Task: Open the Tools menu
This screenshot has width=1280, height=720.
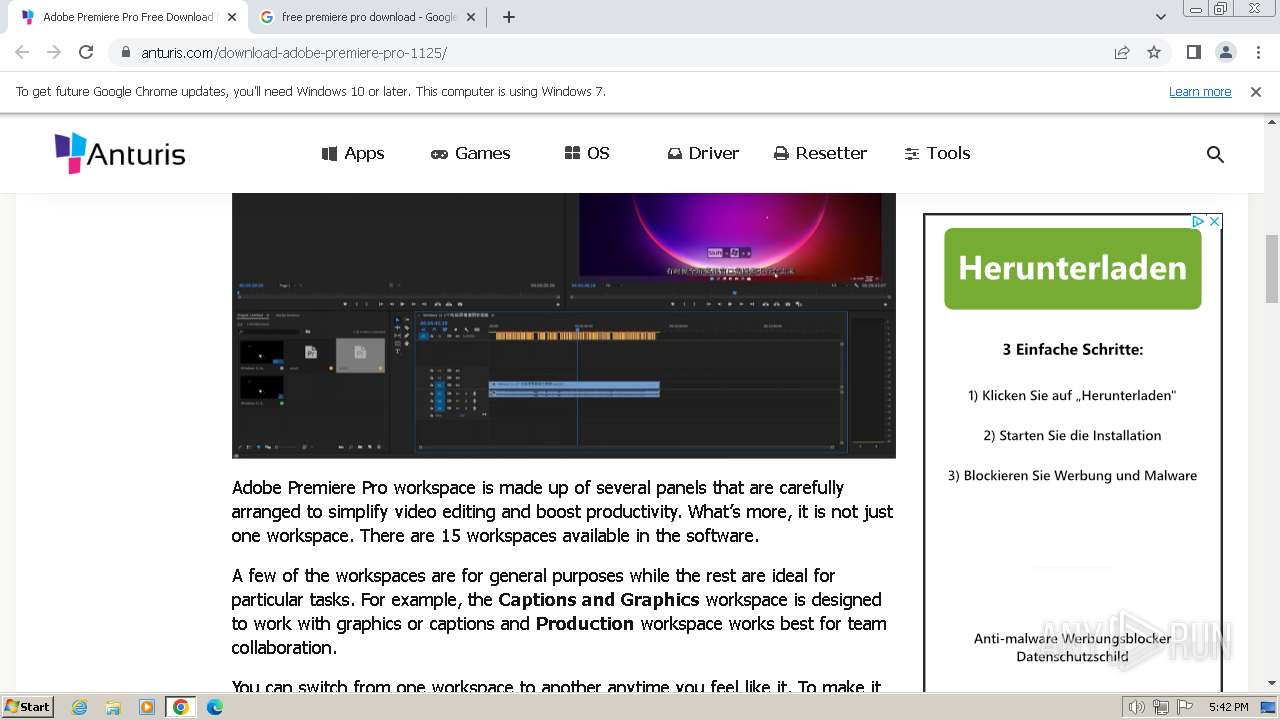Action: click(937, 153)
